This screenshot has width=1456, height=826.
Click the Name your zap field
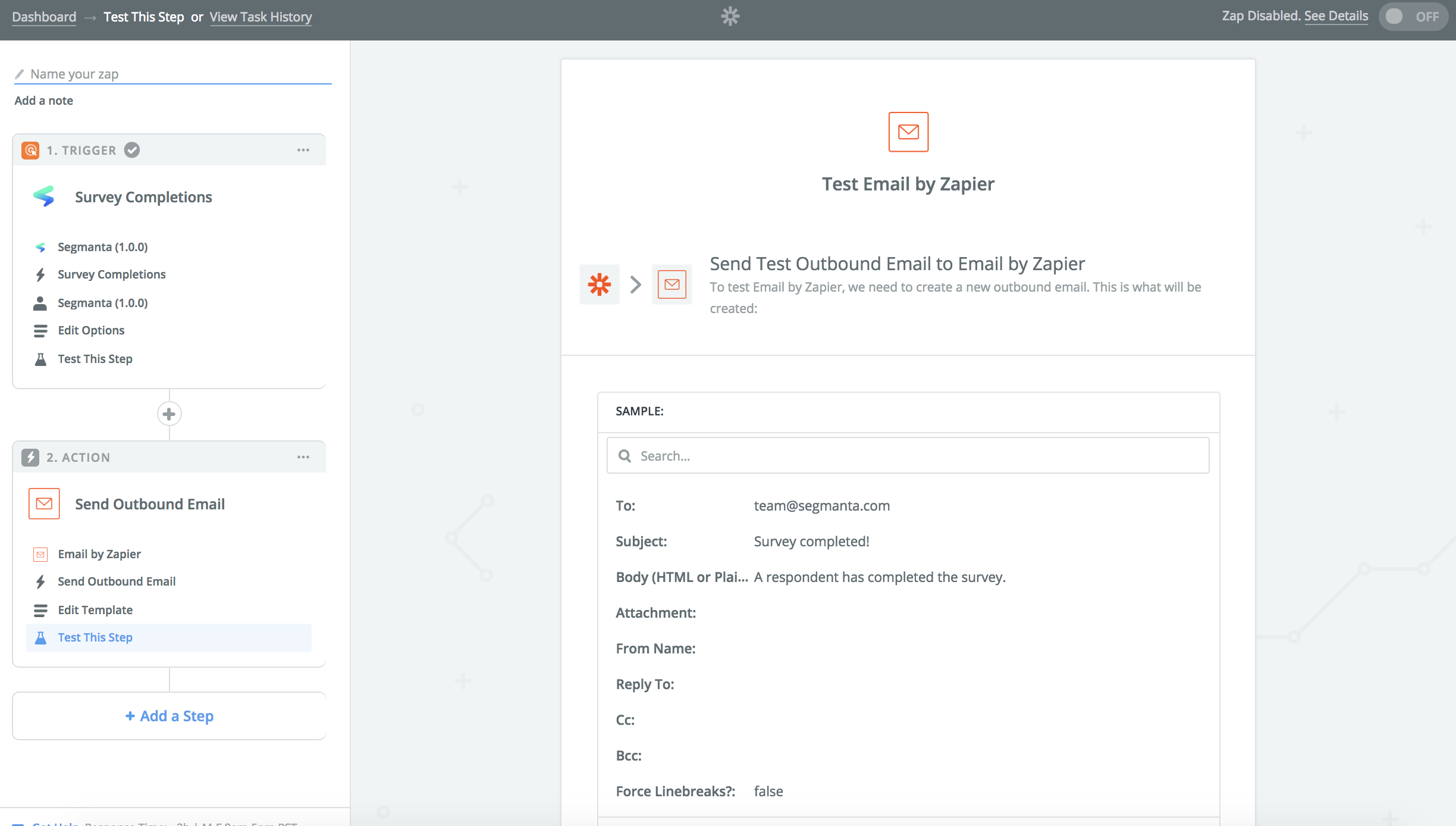(172, 74)
